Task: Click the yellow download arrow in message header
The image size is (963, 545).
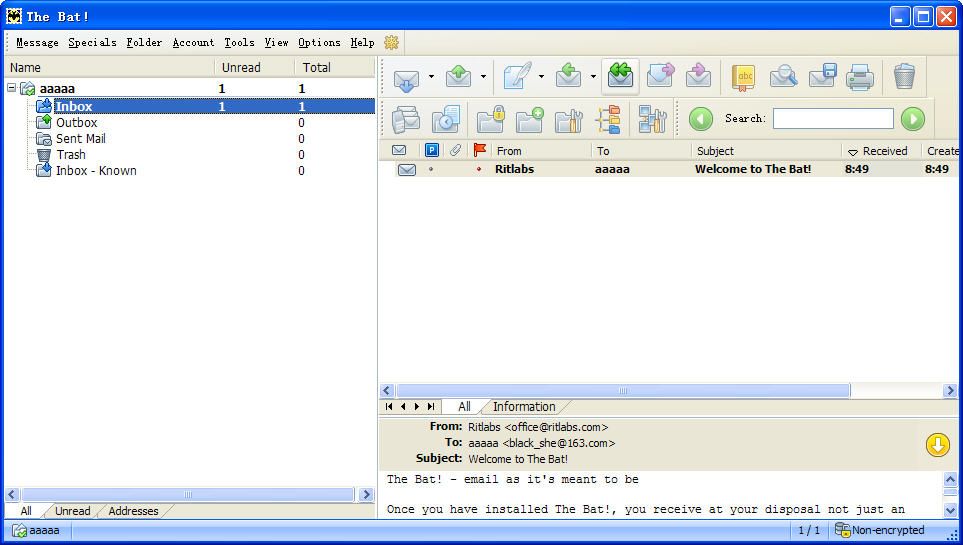Action: [937, 445]
